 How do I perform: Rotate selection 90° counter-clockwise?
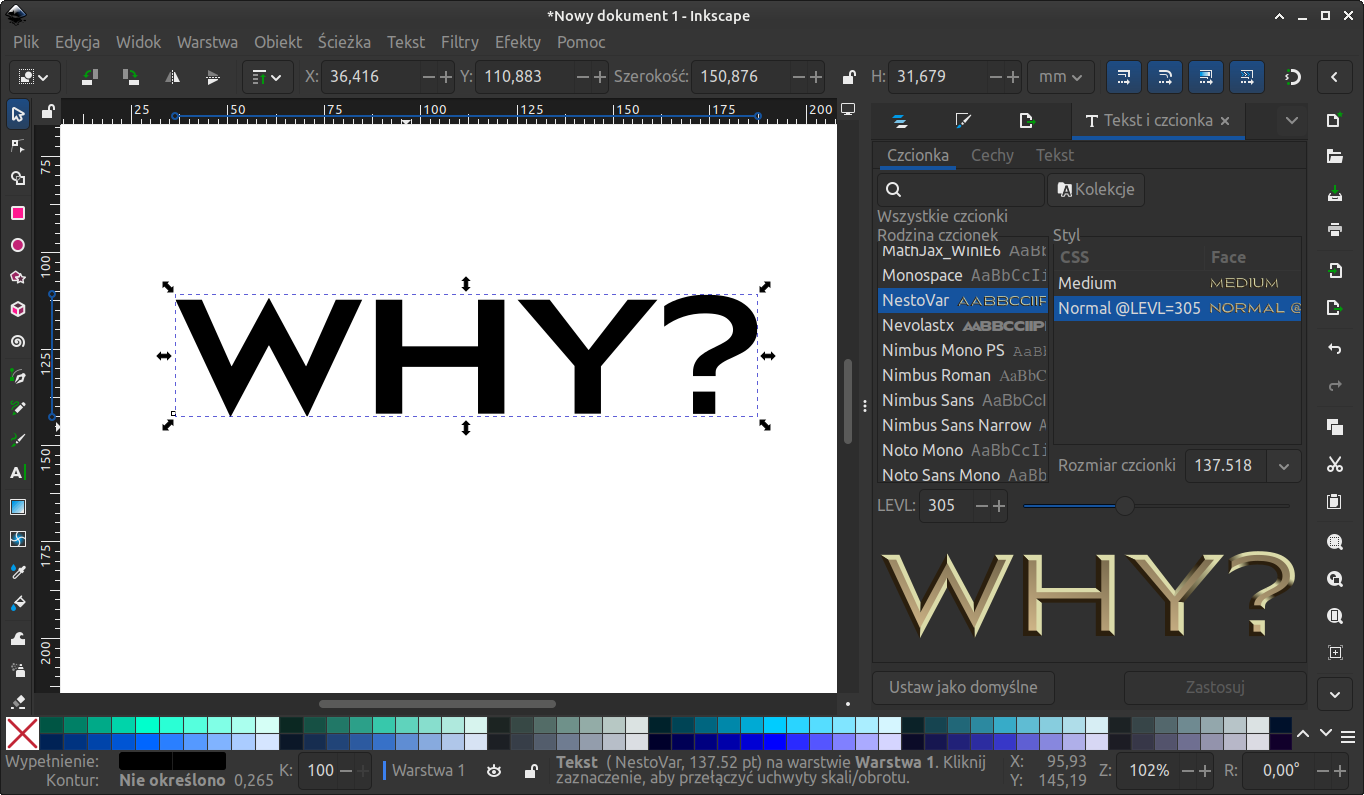pyautogui.click(x=90, y=76)
